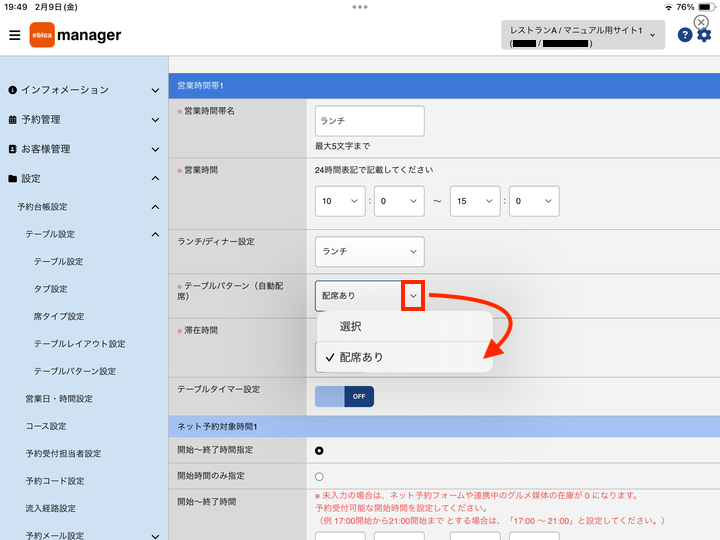Screen dimensions: 720x540
Task: Go to コース設定 in sidebar
Action: (x=46, y=426)
